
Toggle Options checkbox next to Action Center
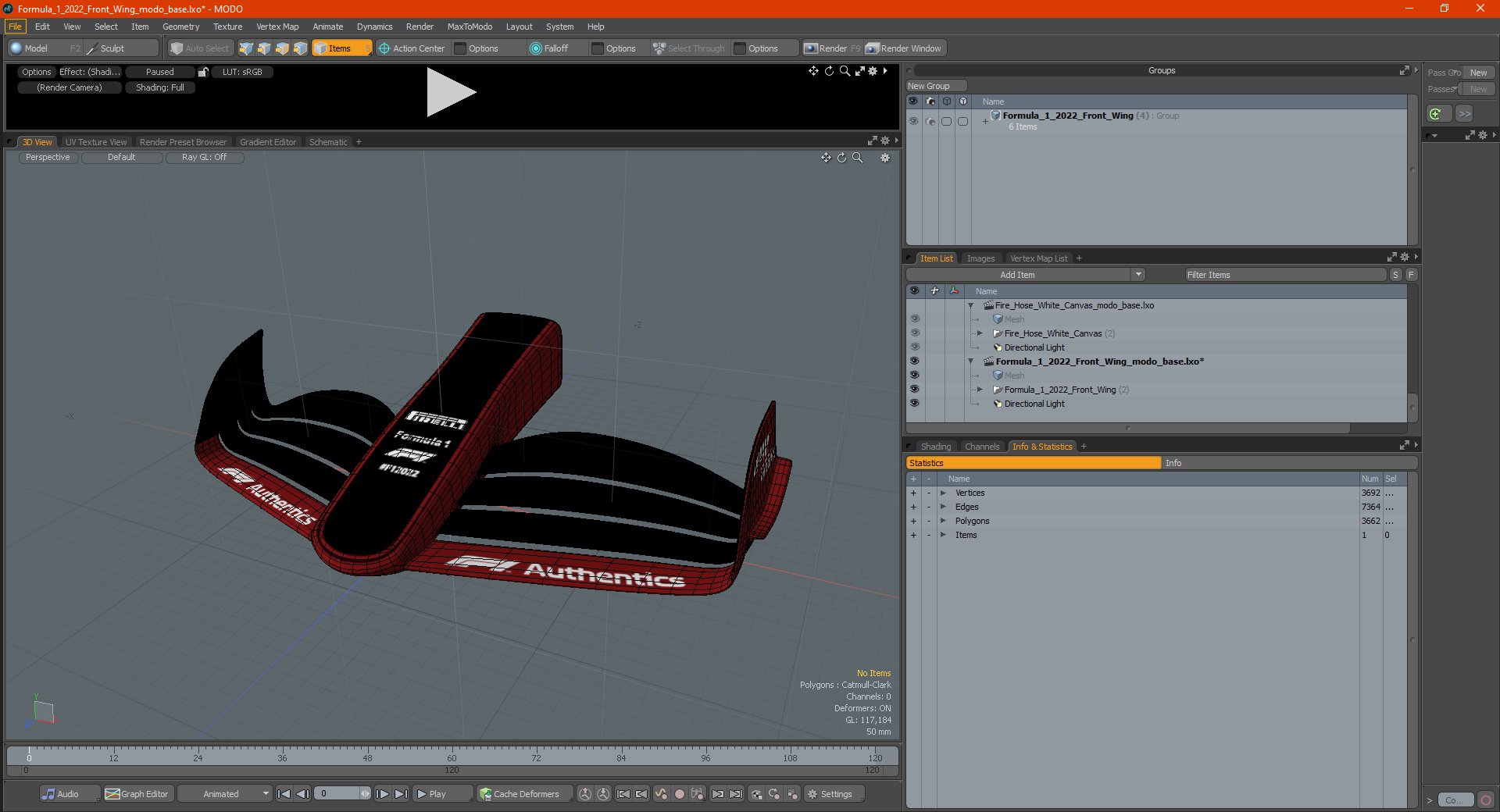click(460, 48)
